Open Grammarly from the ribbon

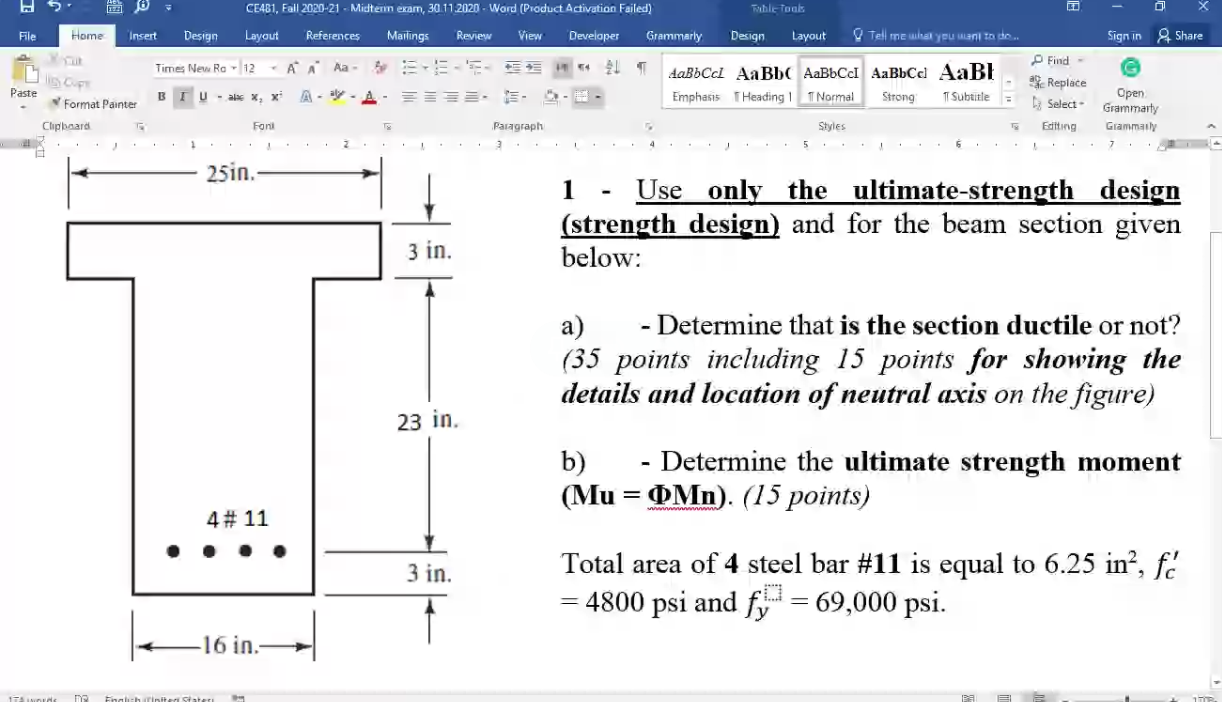1130,85
